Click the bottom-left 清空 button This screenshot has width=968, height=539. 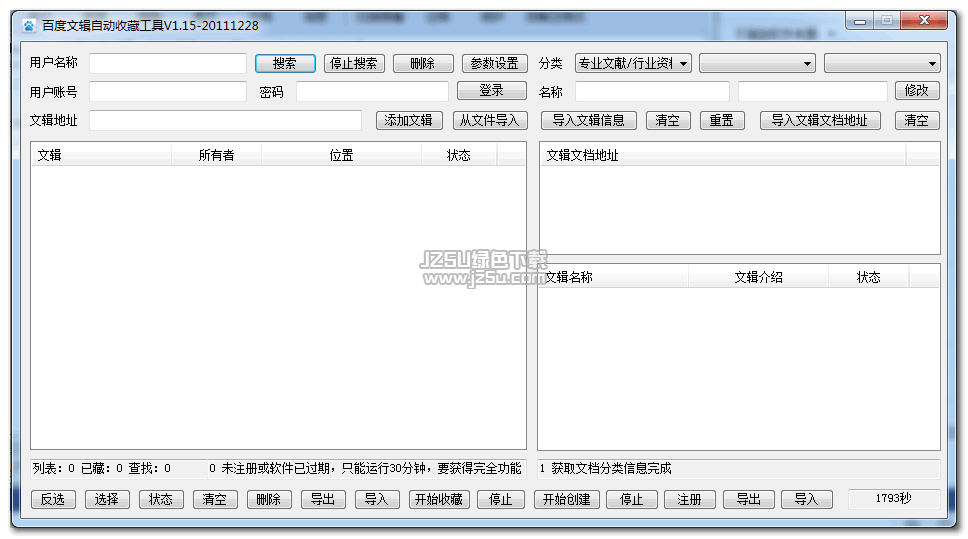tap(215, 499)
